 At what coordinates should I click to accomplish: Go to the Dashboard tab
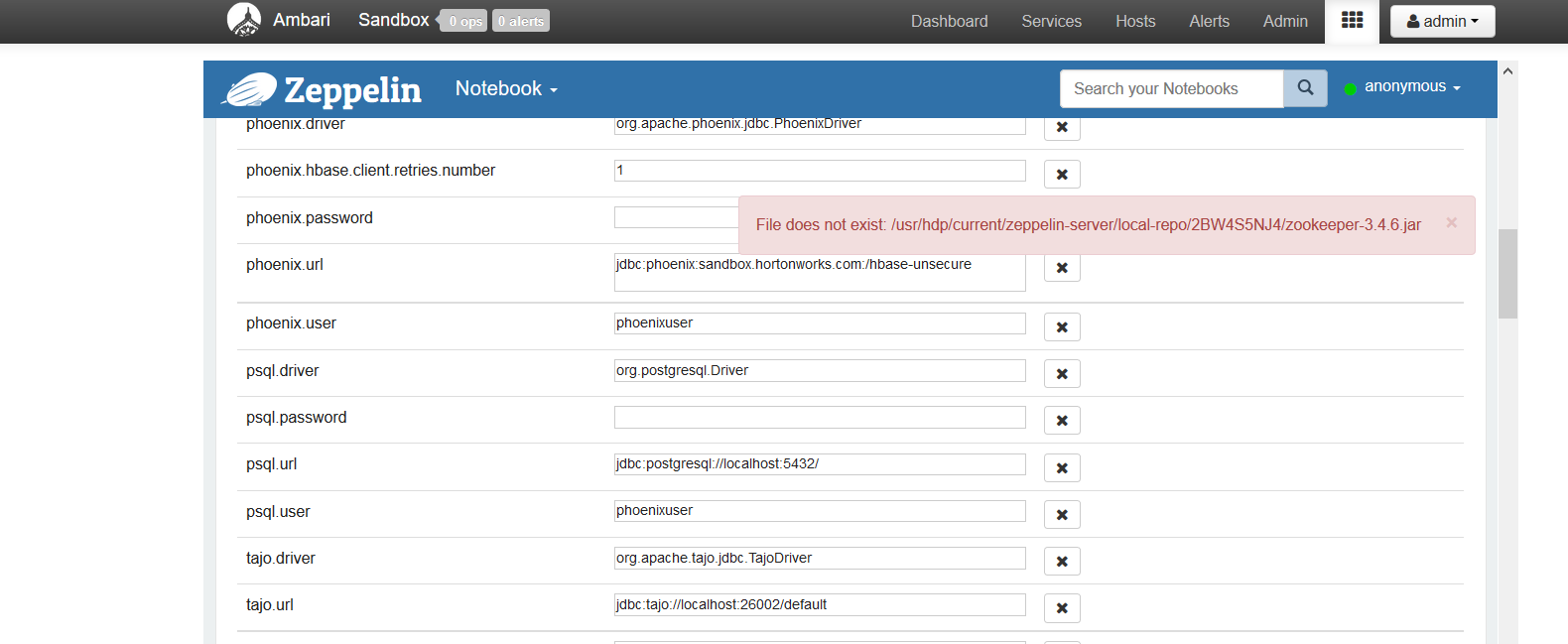coord(949,21)
